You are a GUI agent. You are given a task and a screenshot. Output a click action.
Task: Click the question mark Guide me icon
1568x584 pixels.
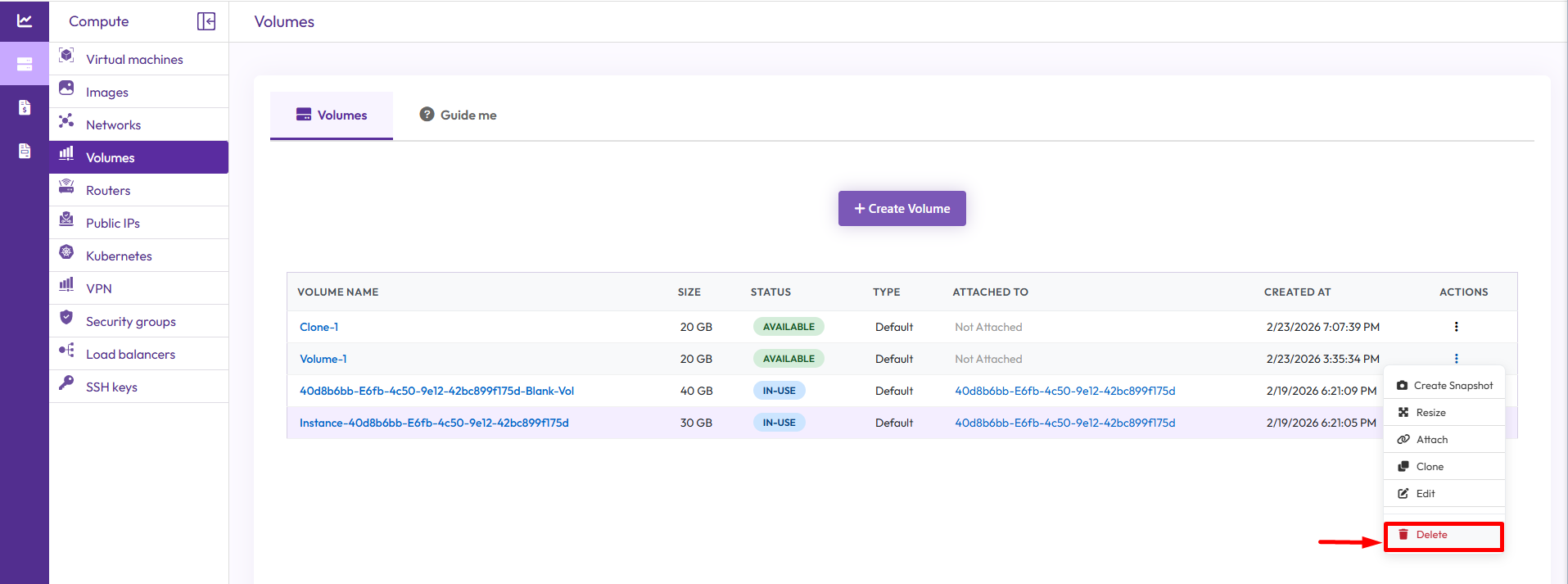tap(427, 115)
